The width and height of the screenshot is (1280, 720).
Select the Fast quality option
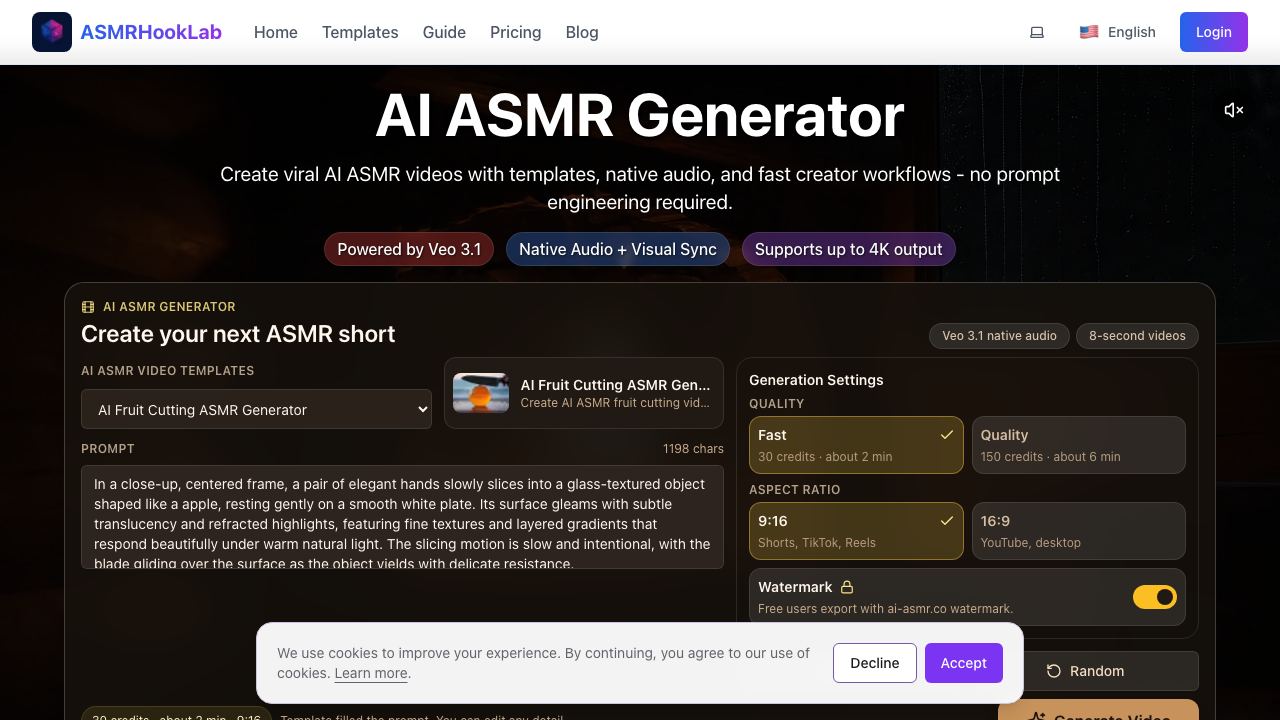[856, 445]
